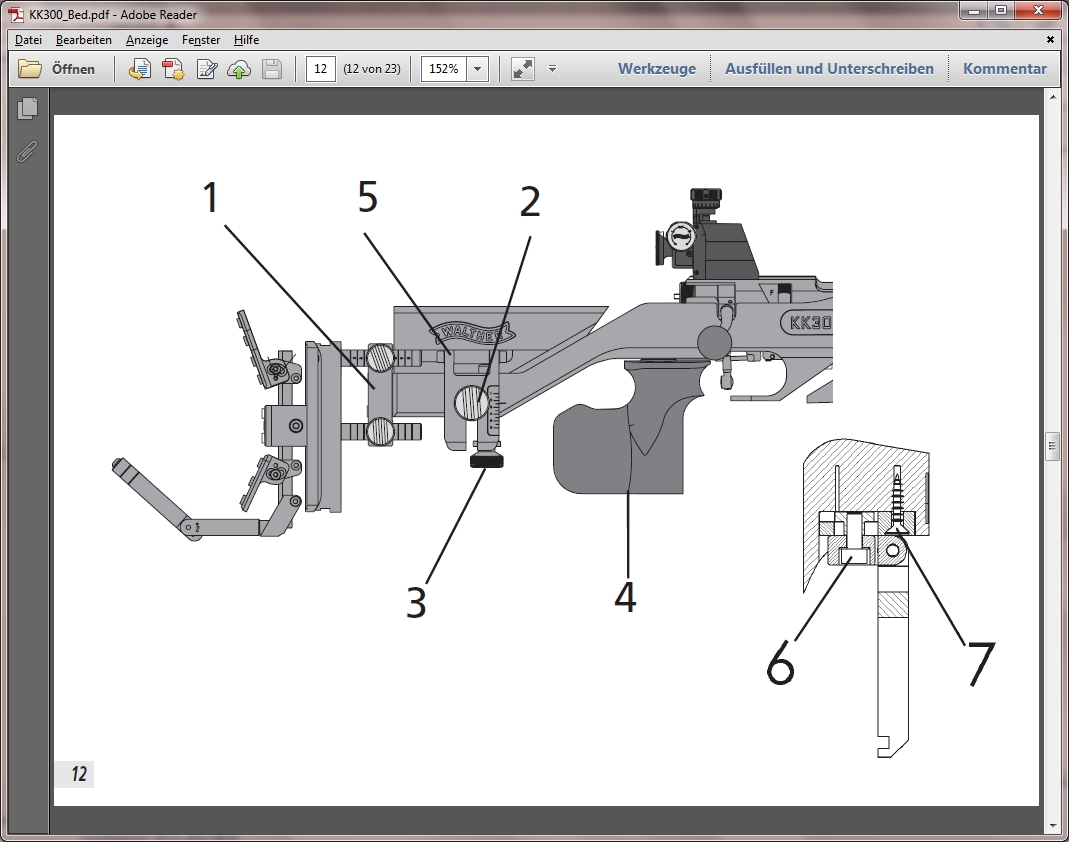Screen dimensions: 1069x842
Task: Click the vertical scrollbar thumb
Action: click(1051, 446)
